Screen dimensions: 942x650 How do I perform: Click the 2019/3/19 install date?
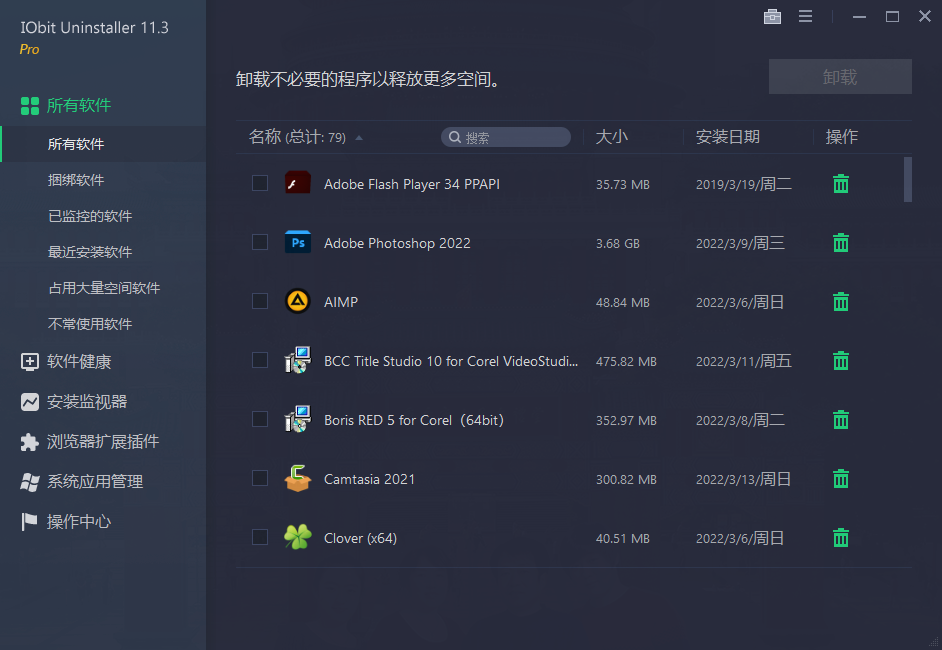tap(744, 184)
